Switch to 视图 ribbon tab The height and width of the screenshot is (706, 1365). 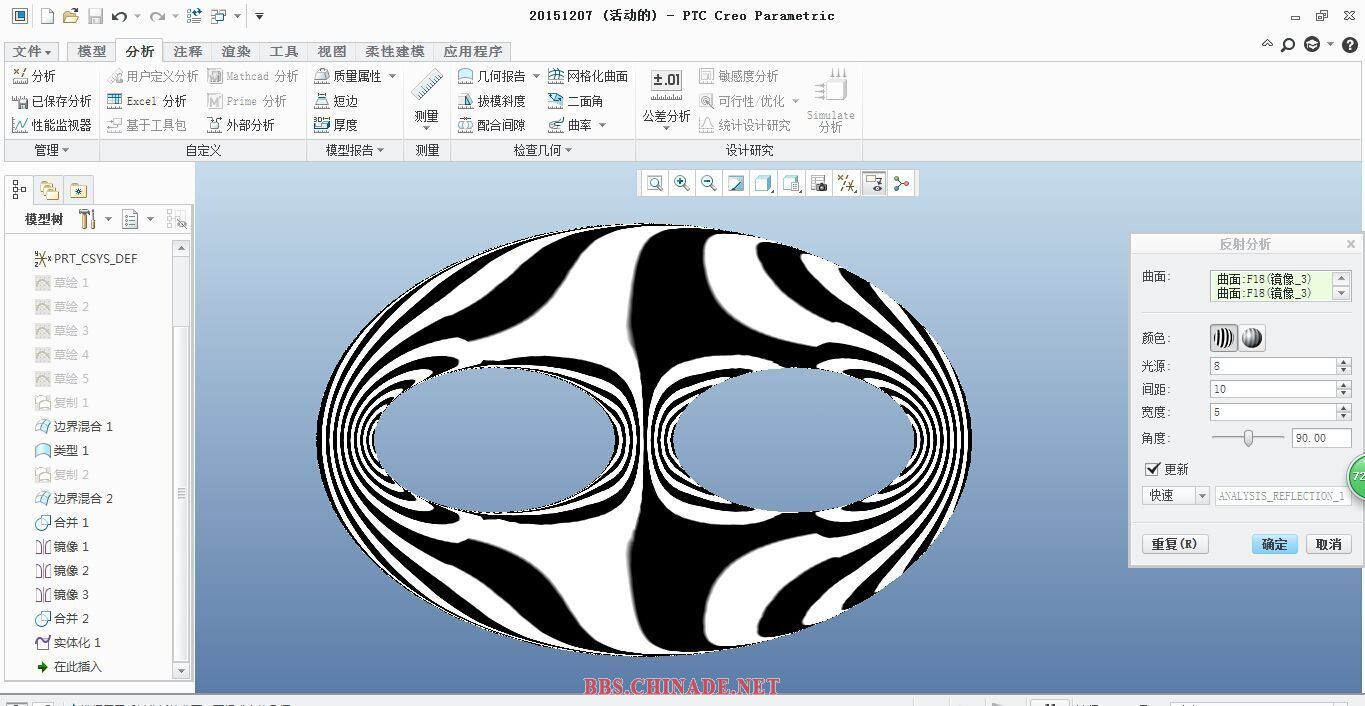click(332, 51)
